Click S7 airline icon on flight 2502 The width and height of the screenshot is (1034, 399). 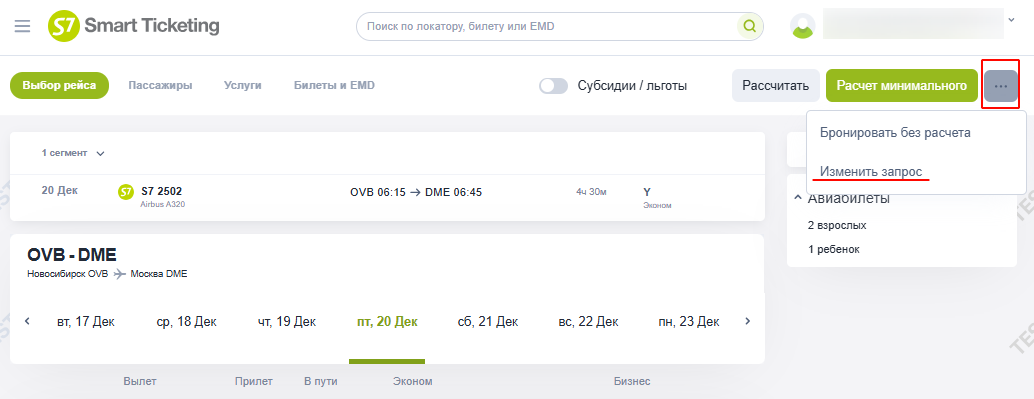point(125,192)
